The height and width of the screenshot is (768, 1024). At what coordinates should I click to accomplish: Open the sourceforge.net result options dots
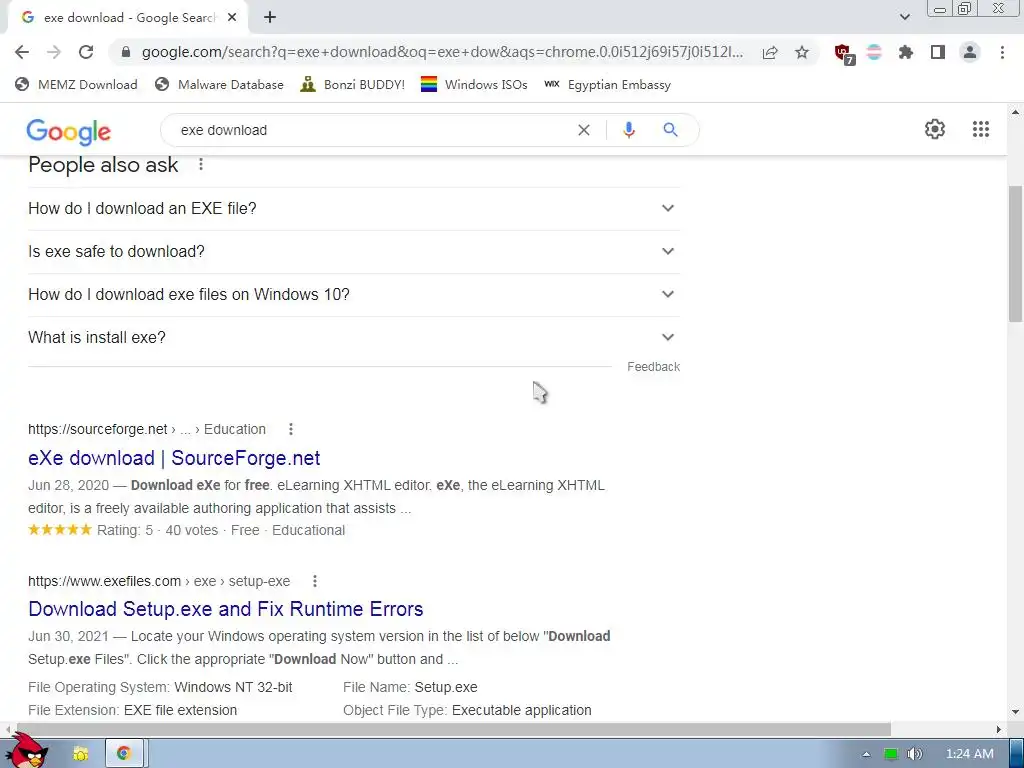(x=291, y=429)
